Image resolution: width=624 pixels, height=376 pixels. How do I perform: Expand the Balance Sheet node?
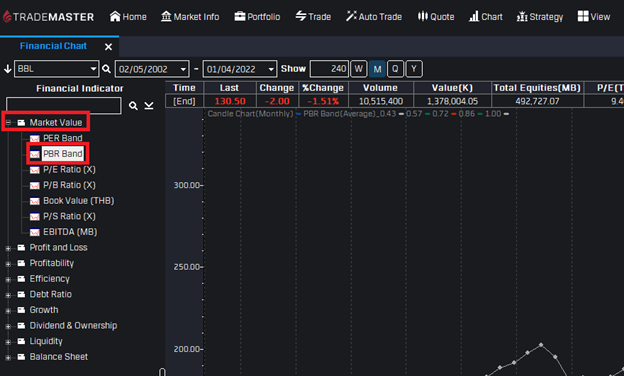pyautogui.click(x=8, y=357)
